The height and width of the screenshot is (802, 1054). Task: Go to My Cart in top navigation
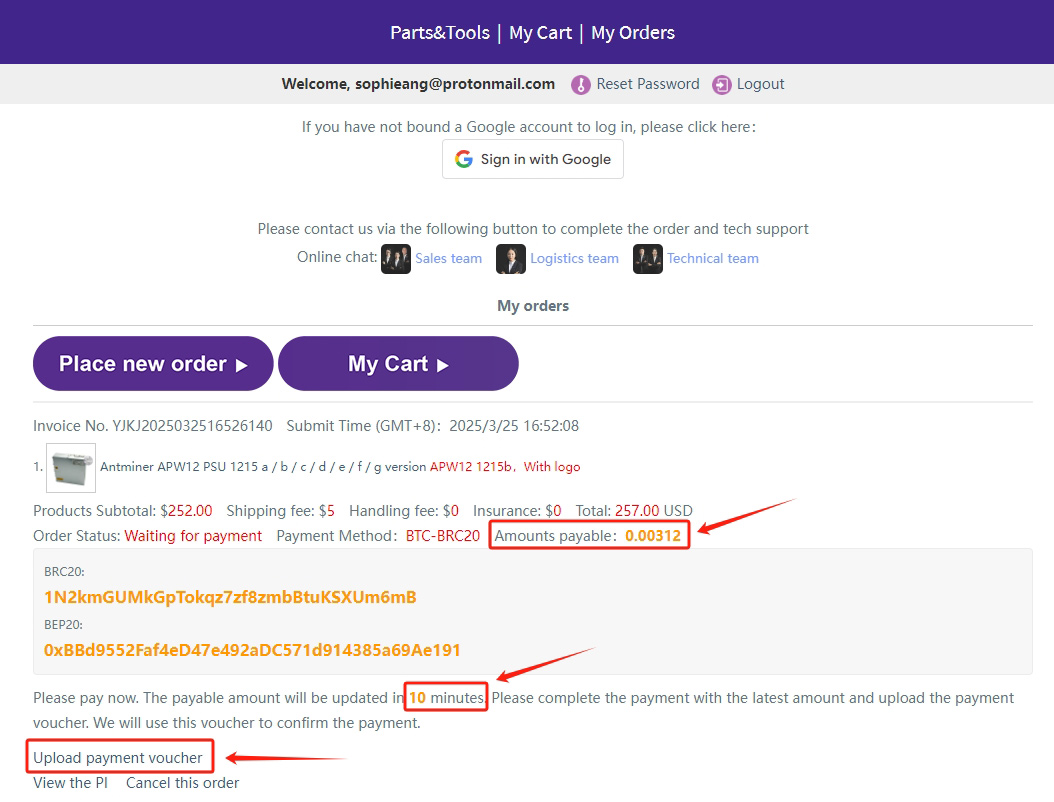coord(540,33)
